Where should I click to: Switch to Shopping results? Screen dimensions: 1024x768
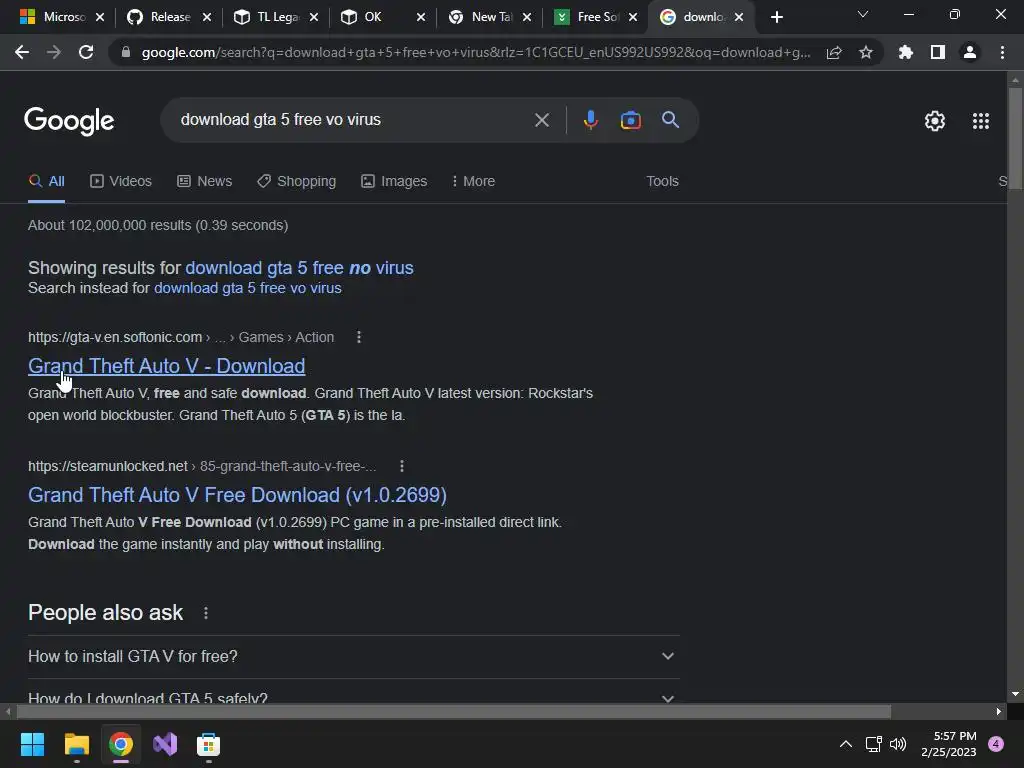296,182
